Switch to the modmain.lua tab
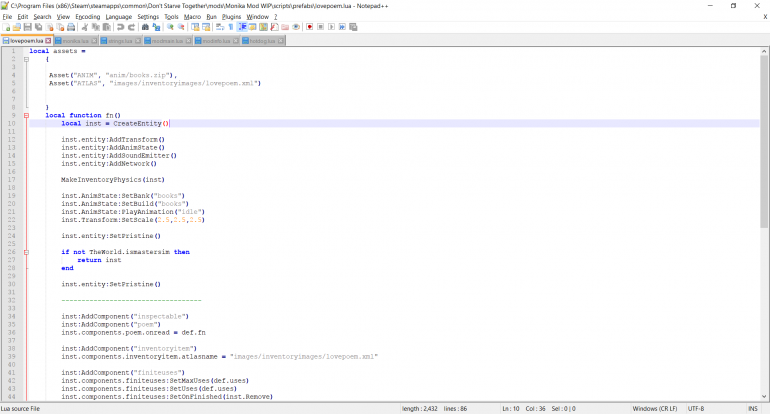The height and width of the screenshot is (414, 770). [x=166, y=41]
